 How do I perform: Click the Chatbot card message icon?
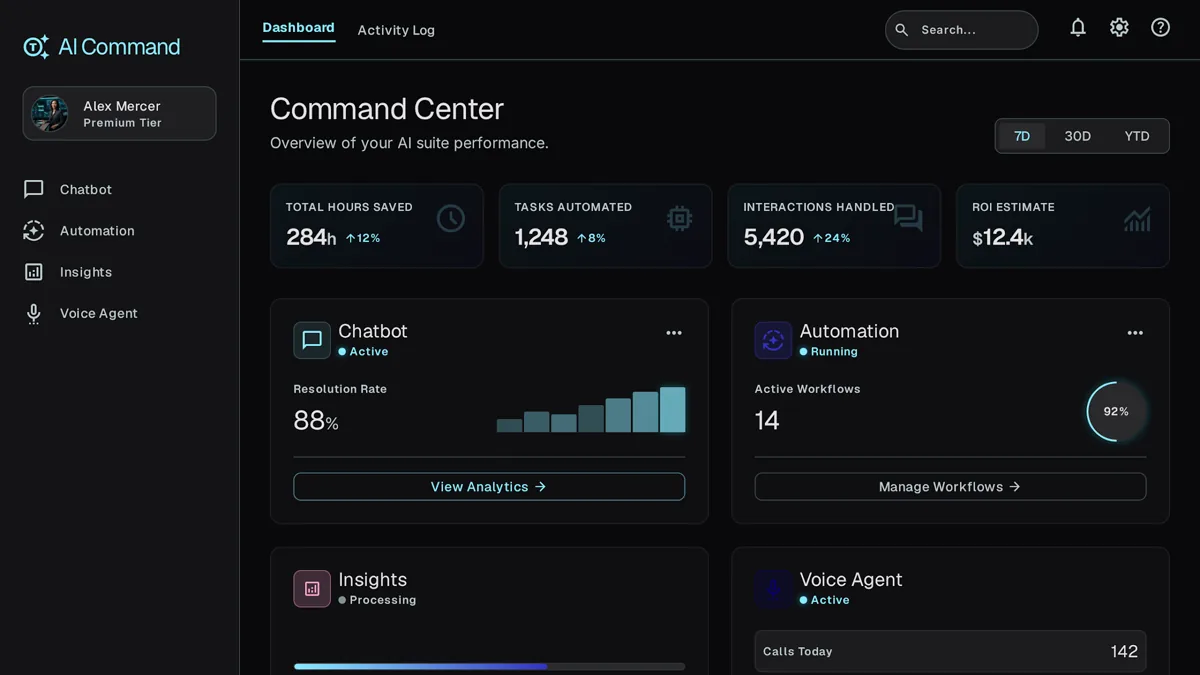click(312, 340)
